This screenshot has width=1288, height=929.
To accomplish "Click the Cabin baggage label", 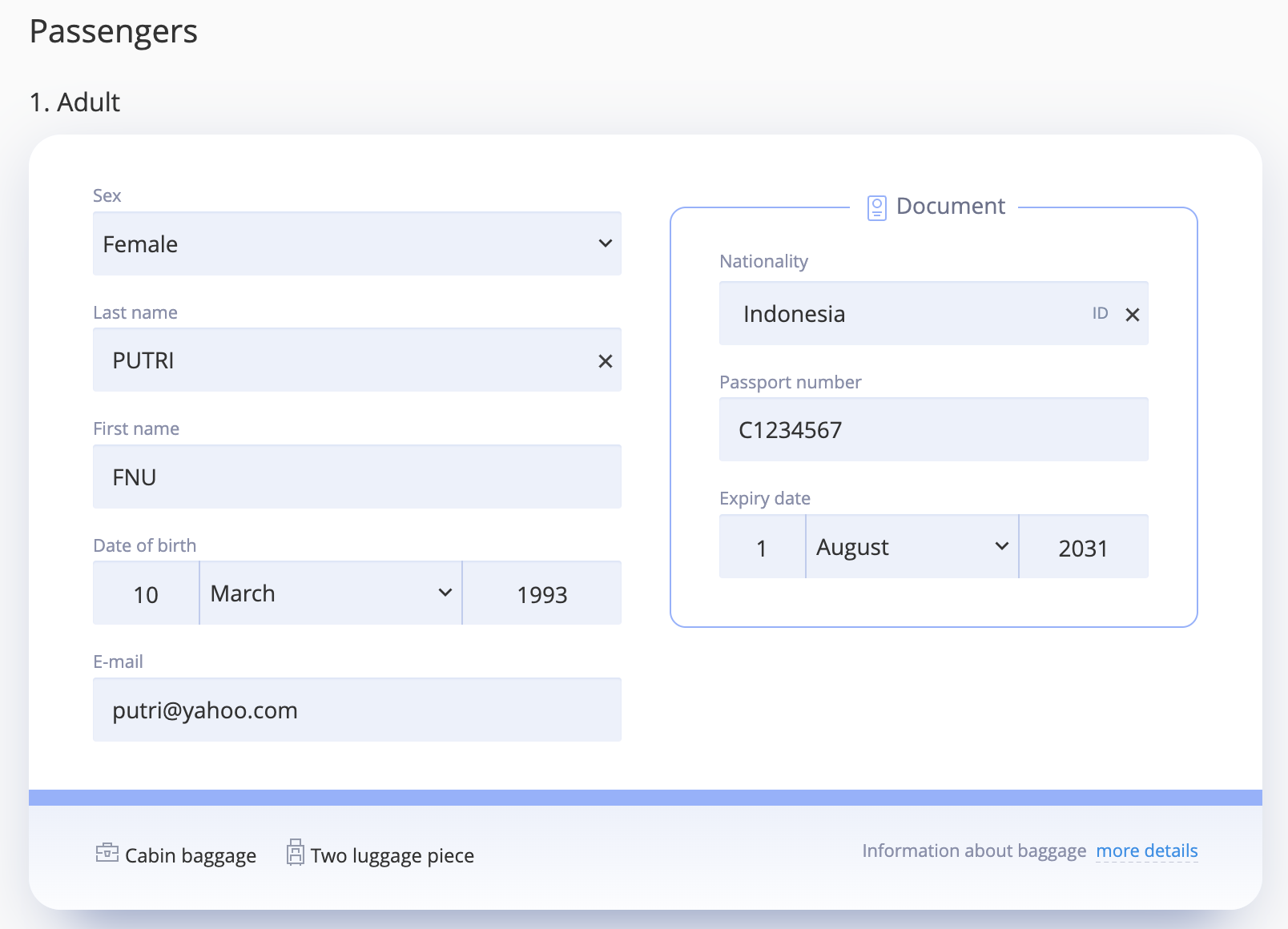I will pos(191,855).
